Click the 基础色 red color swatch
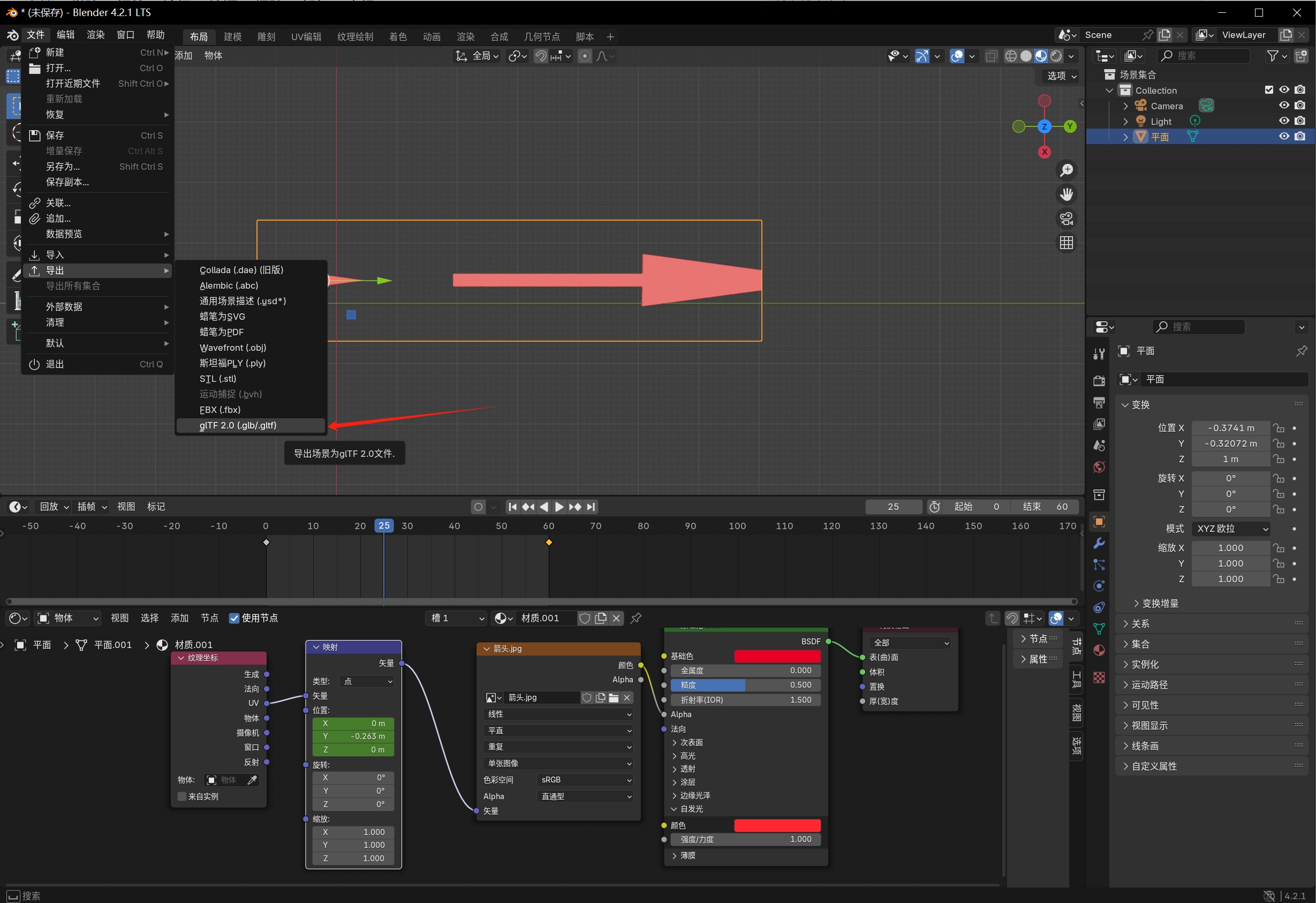The image size is (1316, 903). (x=777, y=656)
